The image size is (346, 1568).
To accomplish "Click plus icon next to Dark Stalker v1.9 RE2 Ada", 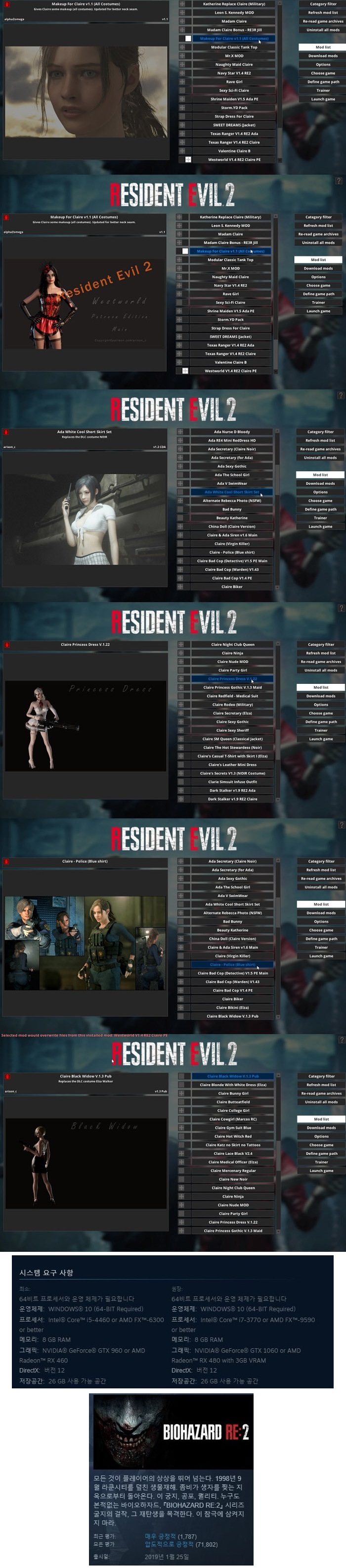I will point(180,790).
